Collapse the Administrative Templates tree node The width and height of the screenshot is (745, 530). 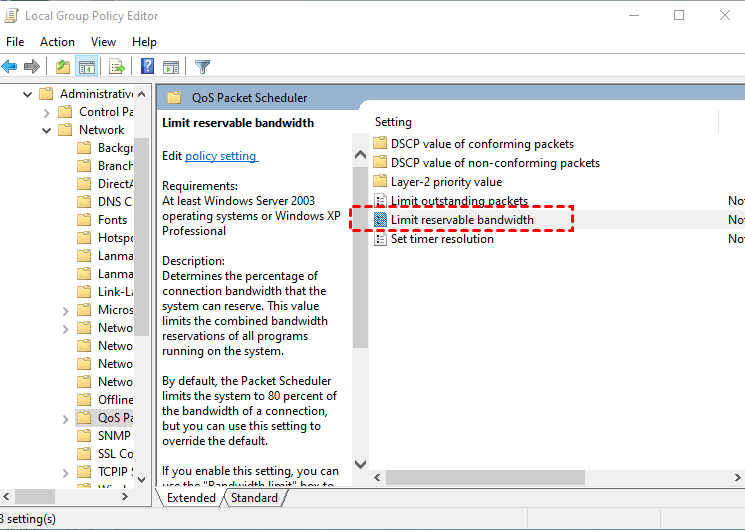pos(28,94)
